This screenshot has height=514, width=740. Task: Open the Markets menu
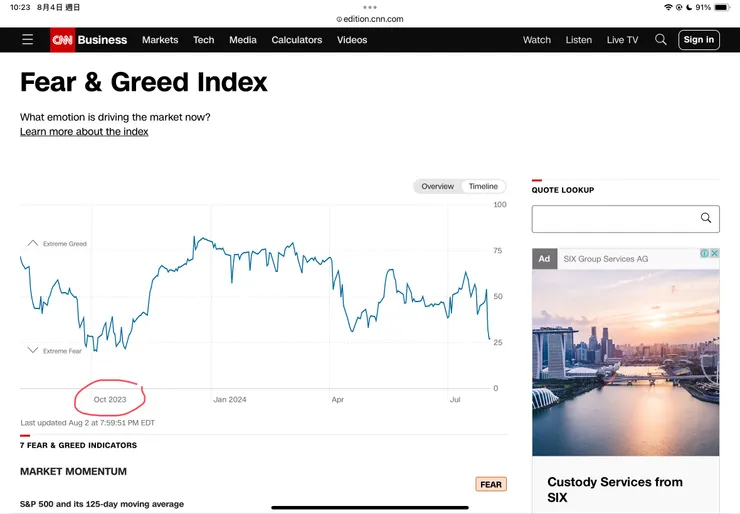(160, 40)
